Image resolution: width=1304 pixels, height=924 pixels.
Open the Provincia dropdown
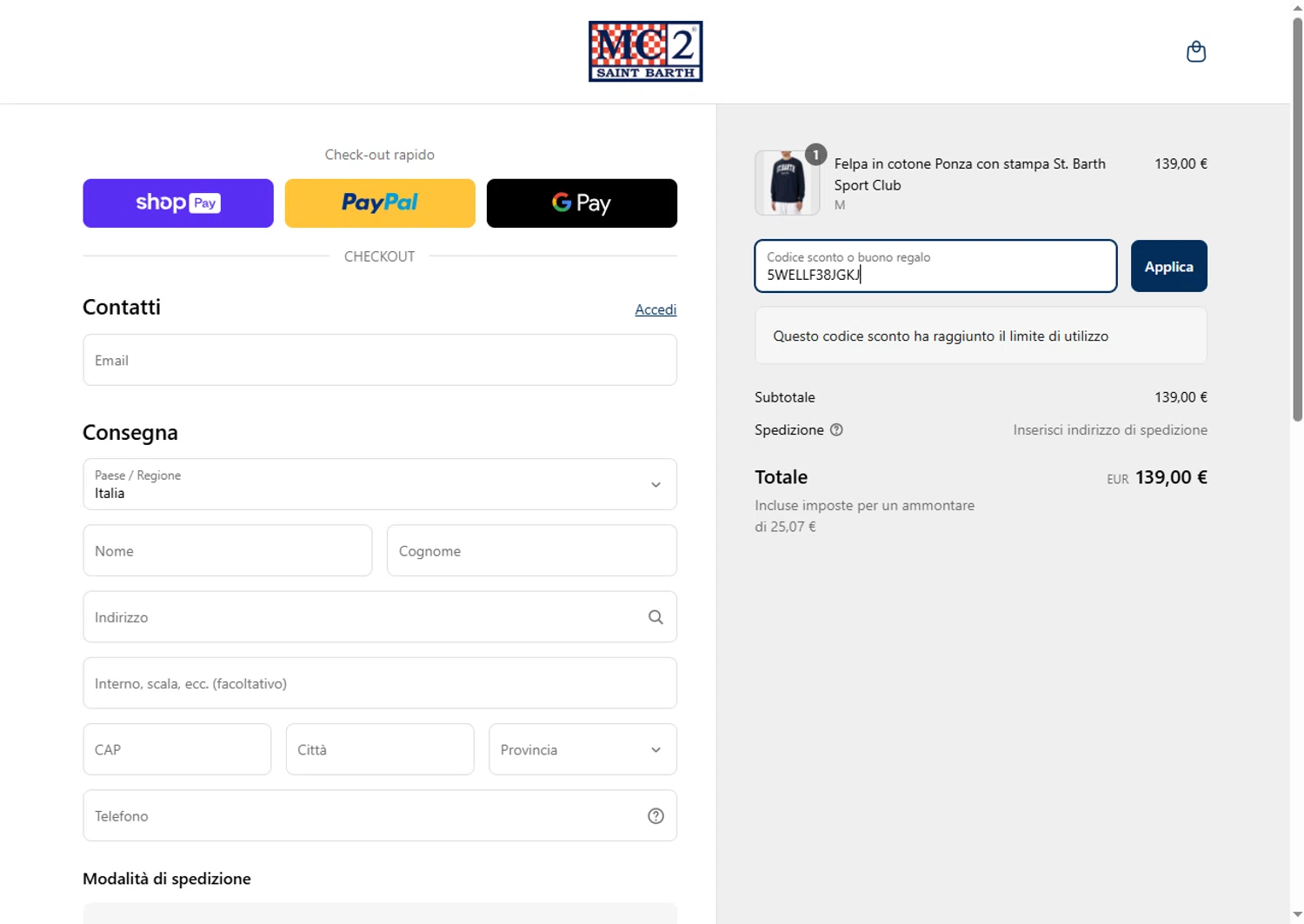(x=582, y=749)
